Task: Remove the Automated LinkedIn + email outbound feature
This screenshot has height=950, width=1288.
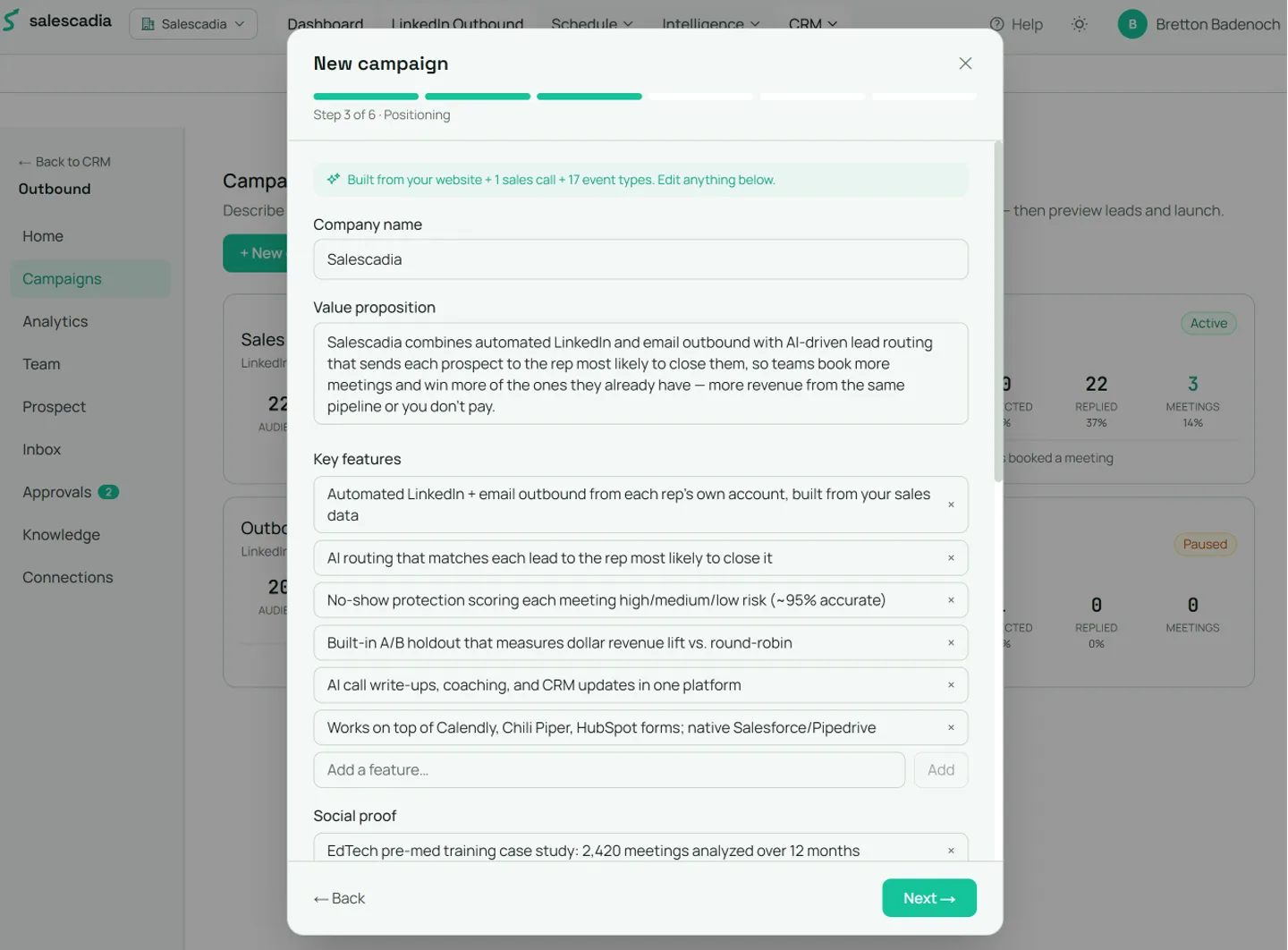Action: point(951,505)
